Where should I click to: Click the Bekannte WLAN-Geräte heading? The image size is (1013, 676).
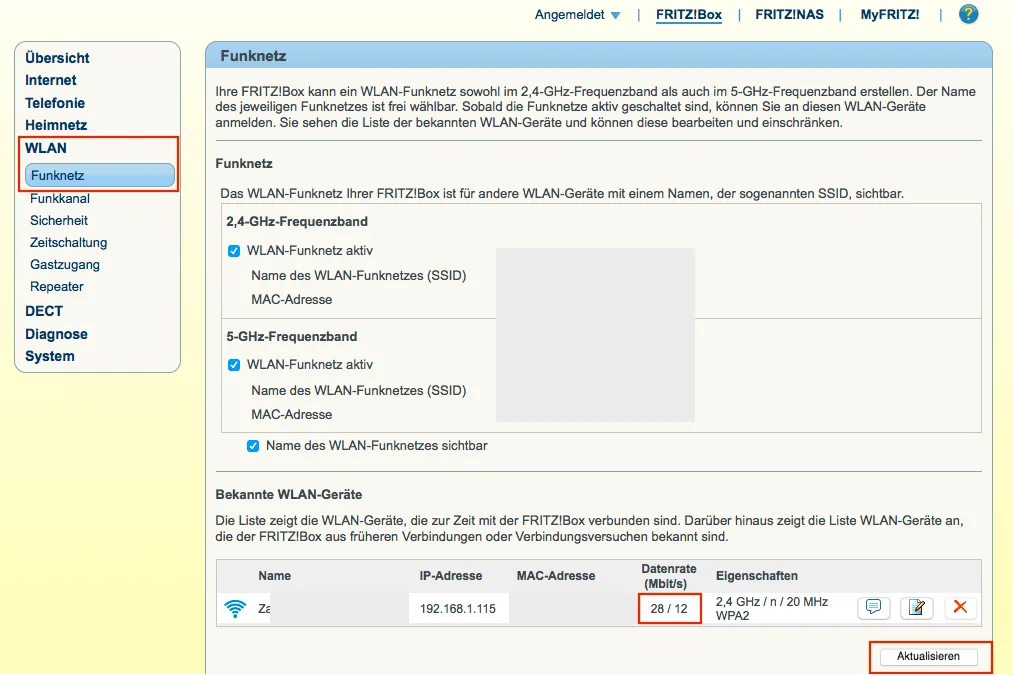tap(289, 494)
